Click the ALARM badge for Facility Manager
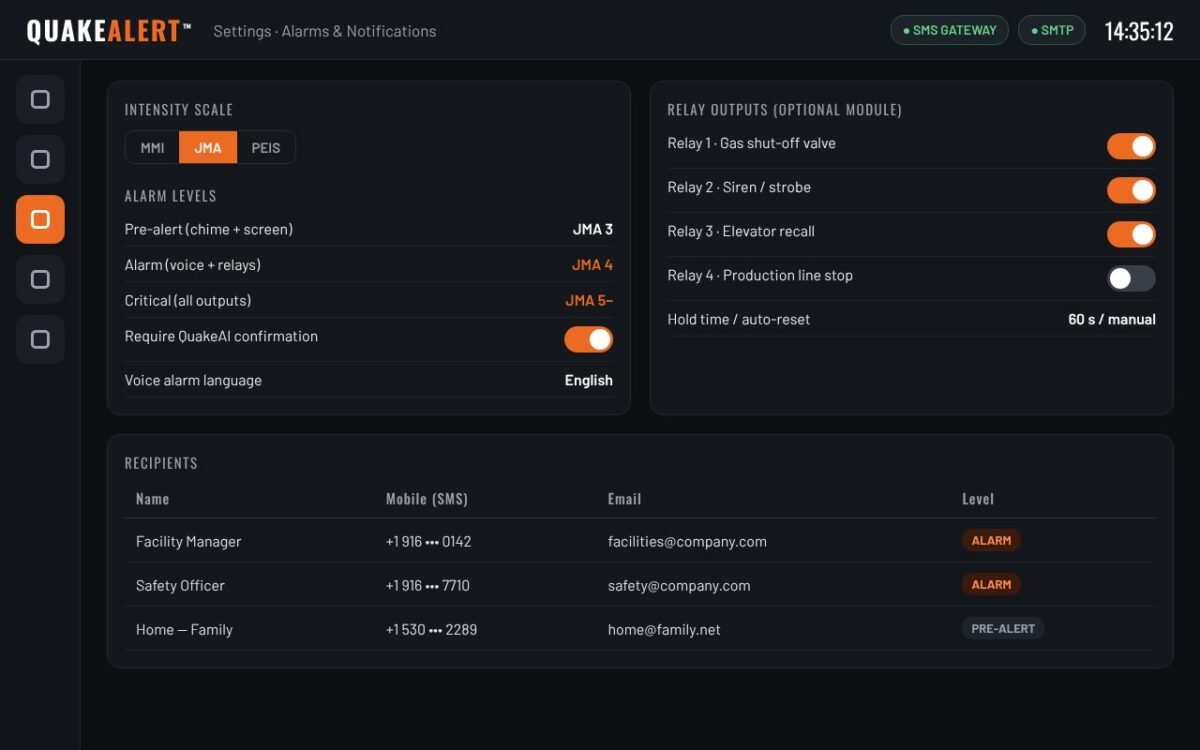This screenshot has width=1200, height=750. [x=991, y=540]
